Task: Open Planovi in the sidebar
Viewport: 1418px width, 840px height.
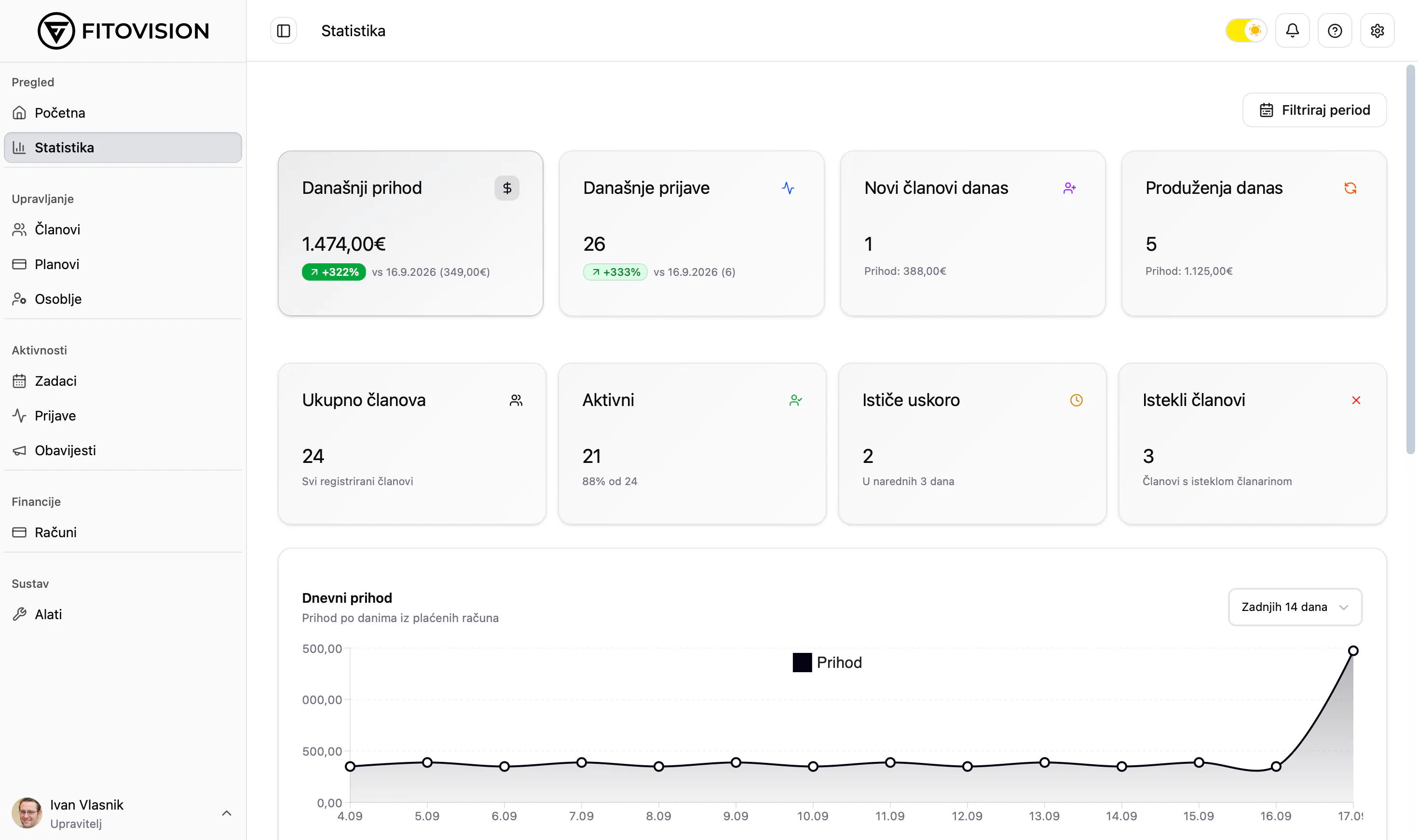Action: click(123, 264)
